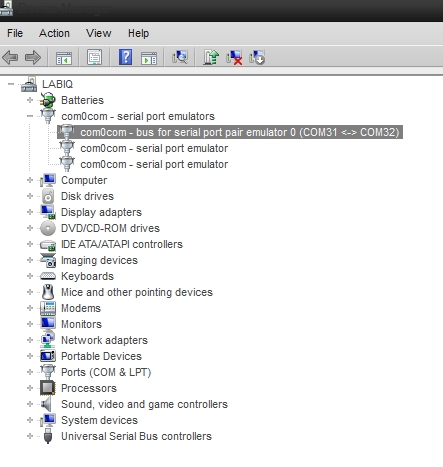Click the Device Manager title bar icon
This screenshot has height=467, width=443.
[x=6, y=8]
